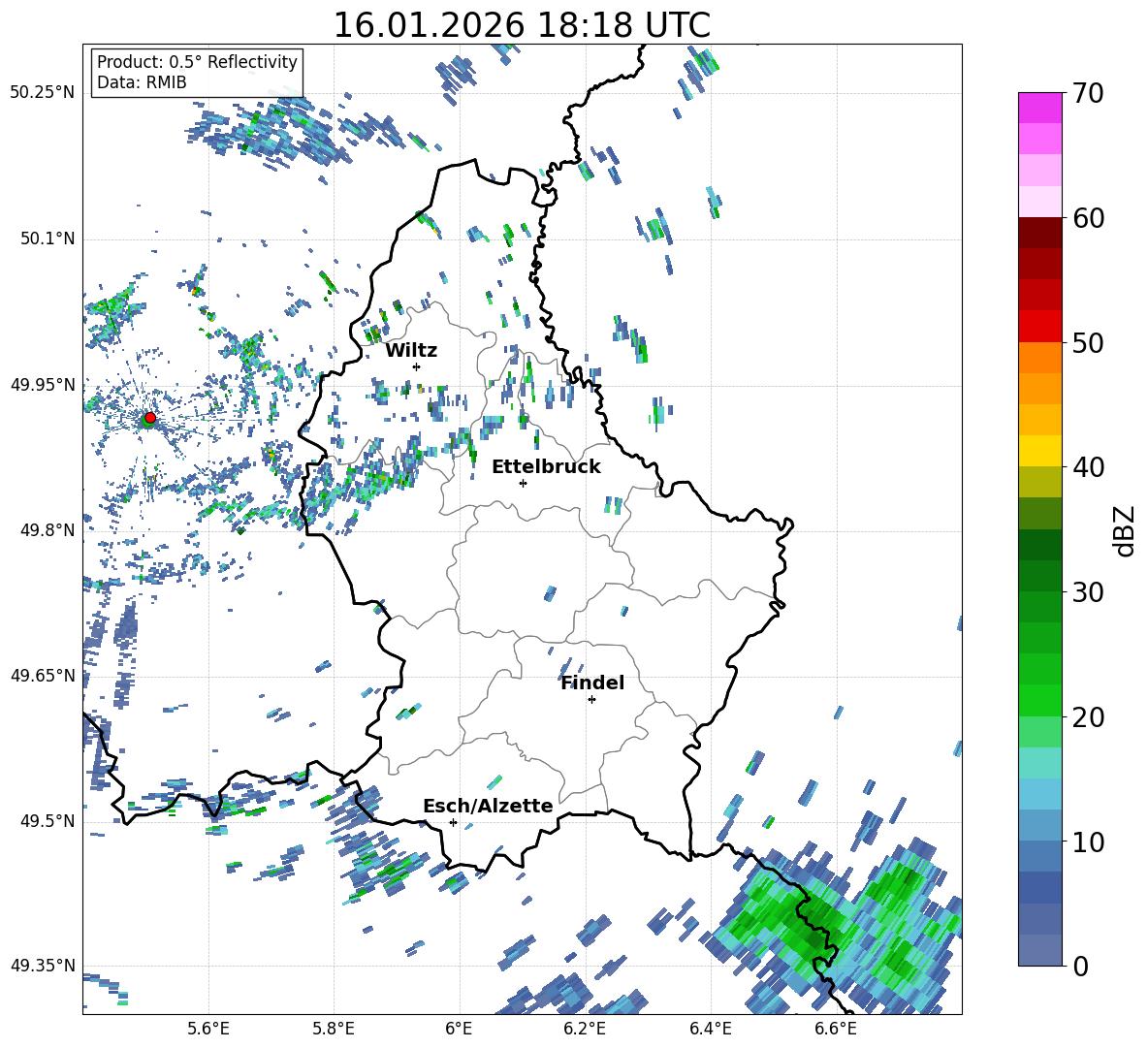
Task: Click the bright red colorbar segment above 50
Action: coord(1039,327)
